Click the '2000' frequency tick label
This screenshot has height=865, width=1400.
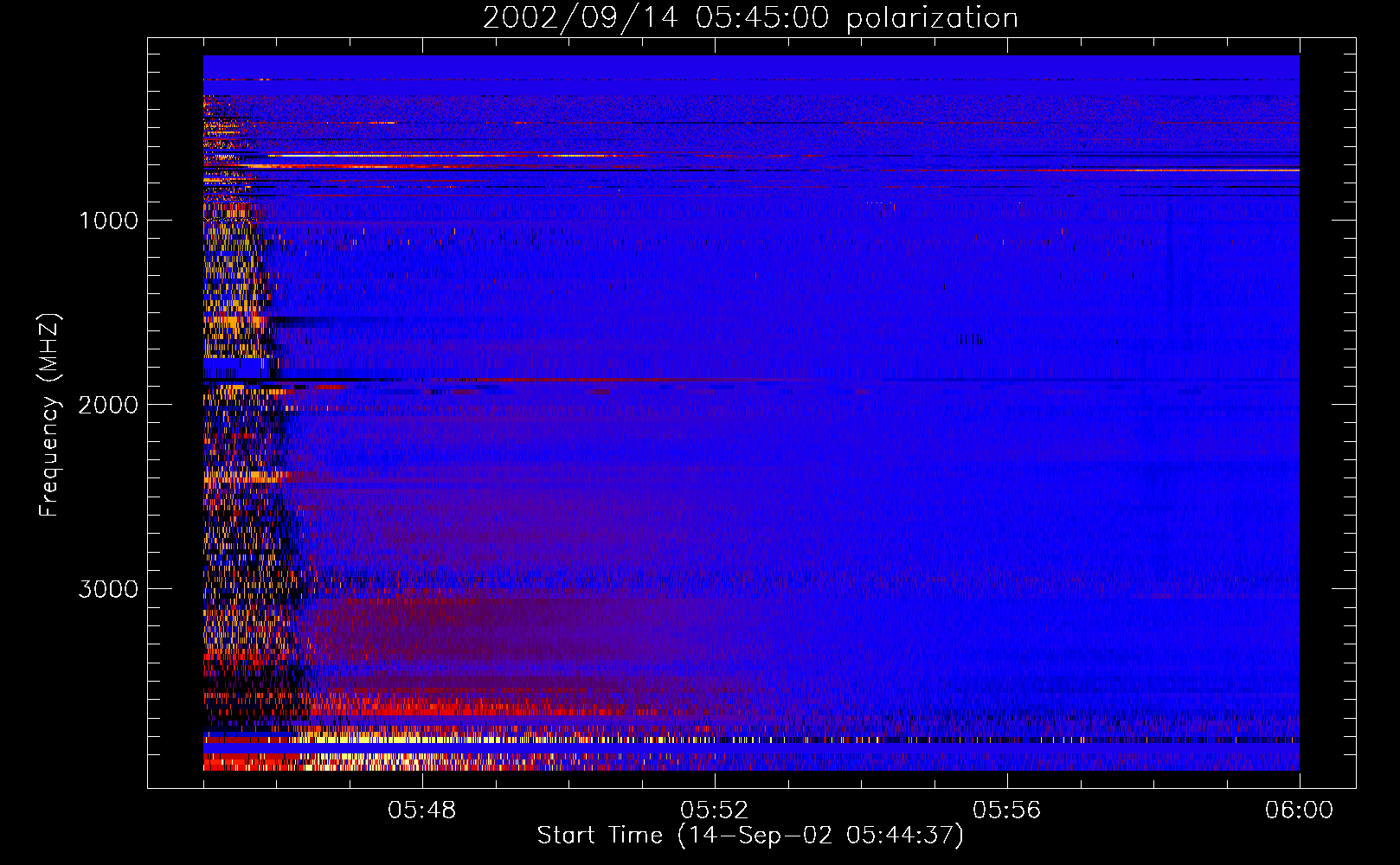point(108,405)
